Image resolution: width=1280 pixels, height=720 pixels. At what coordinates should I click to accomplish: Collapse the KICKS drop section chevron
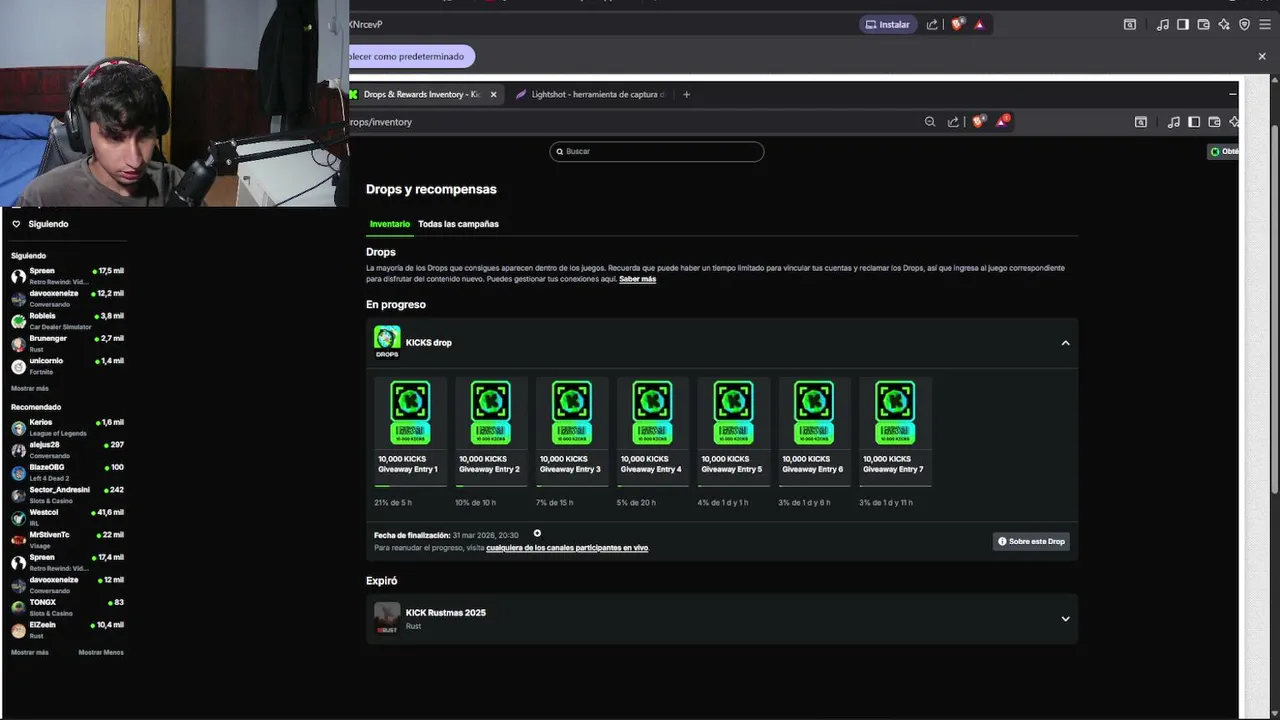[1065, 343]
